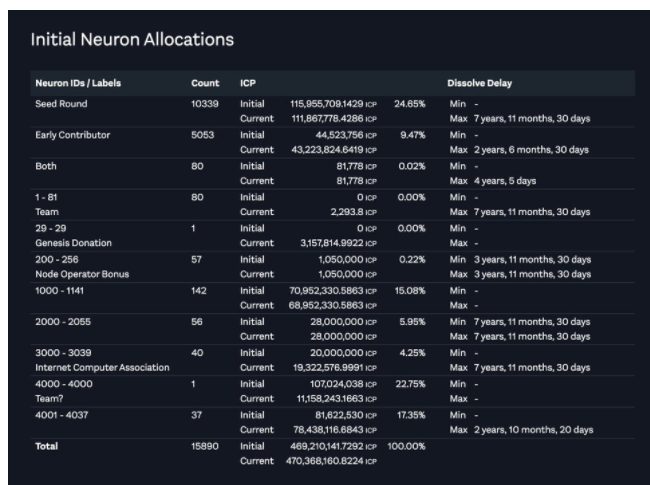The image size is (650, 485).
Task: Click the 22.75% percentage
Action: point(410,384)
